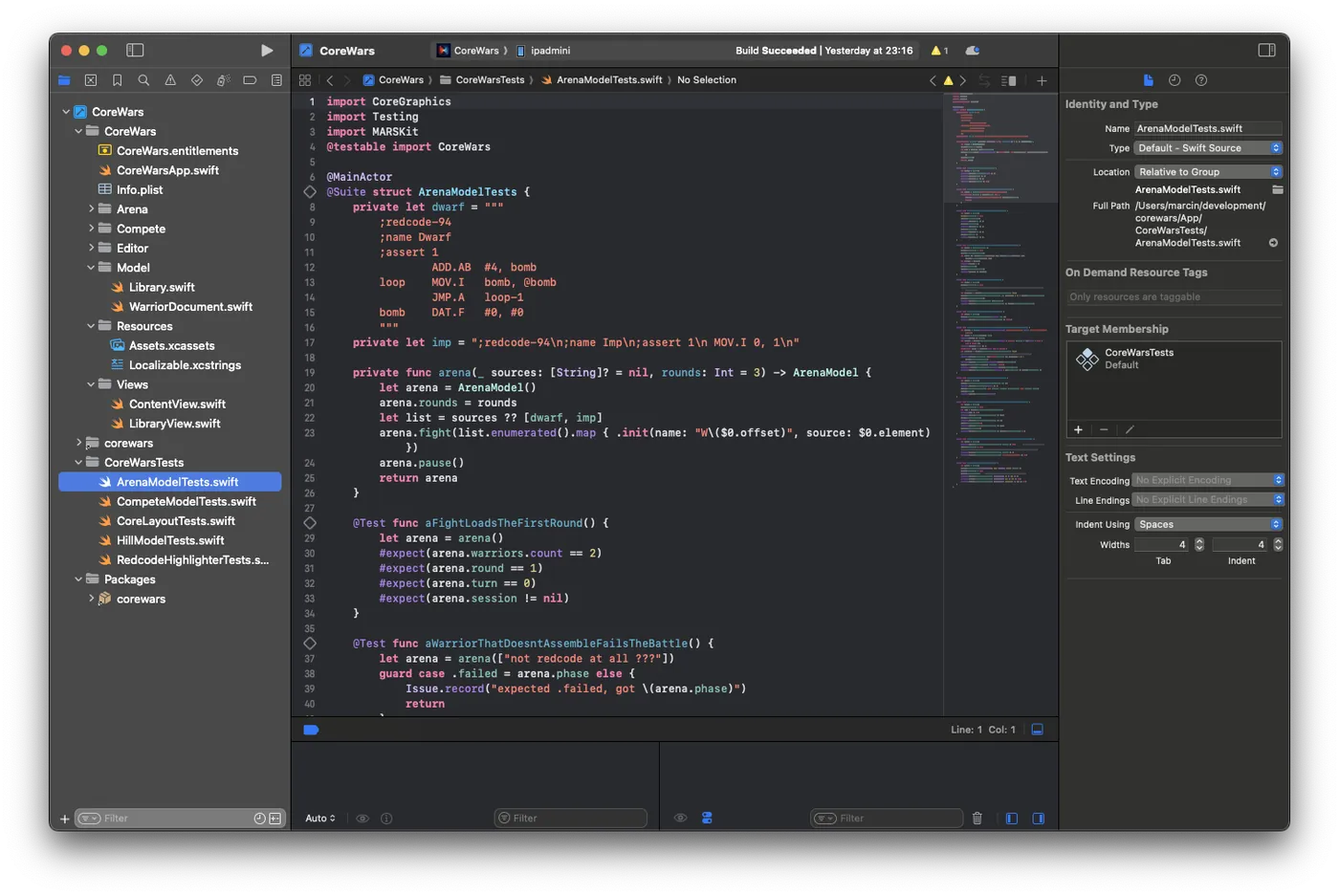Reveal the file's full path in Finder arrow
1339x896 pixels.
[1273, 243]
